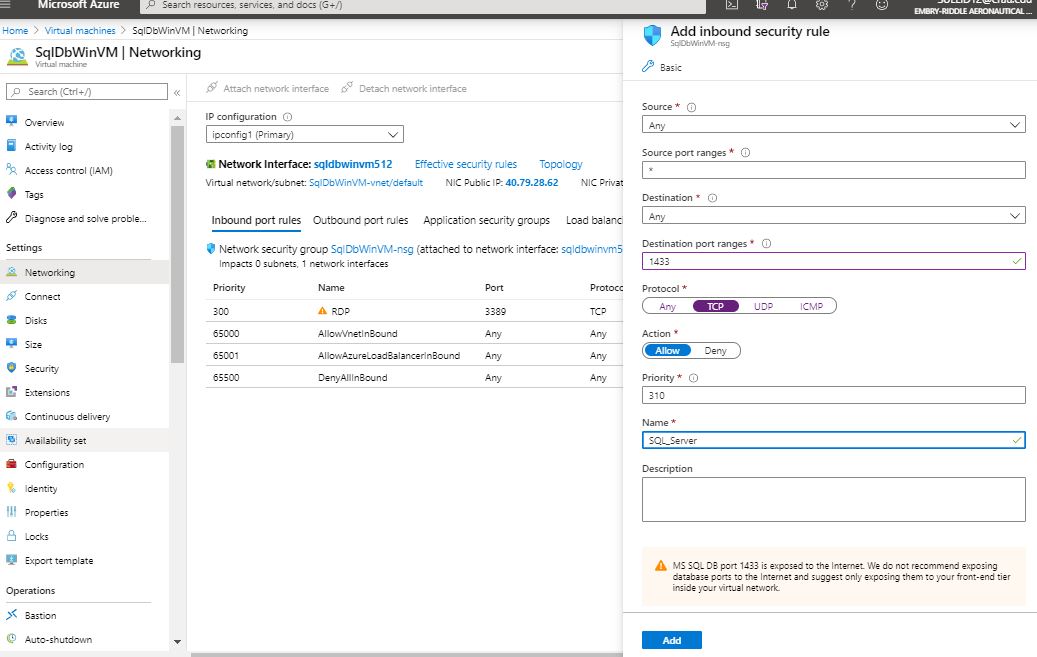The image size is (1037, 657).
Task: Click Tags sidebar icon
Action: tap(11, 194)
